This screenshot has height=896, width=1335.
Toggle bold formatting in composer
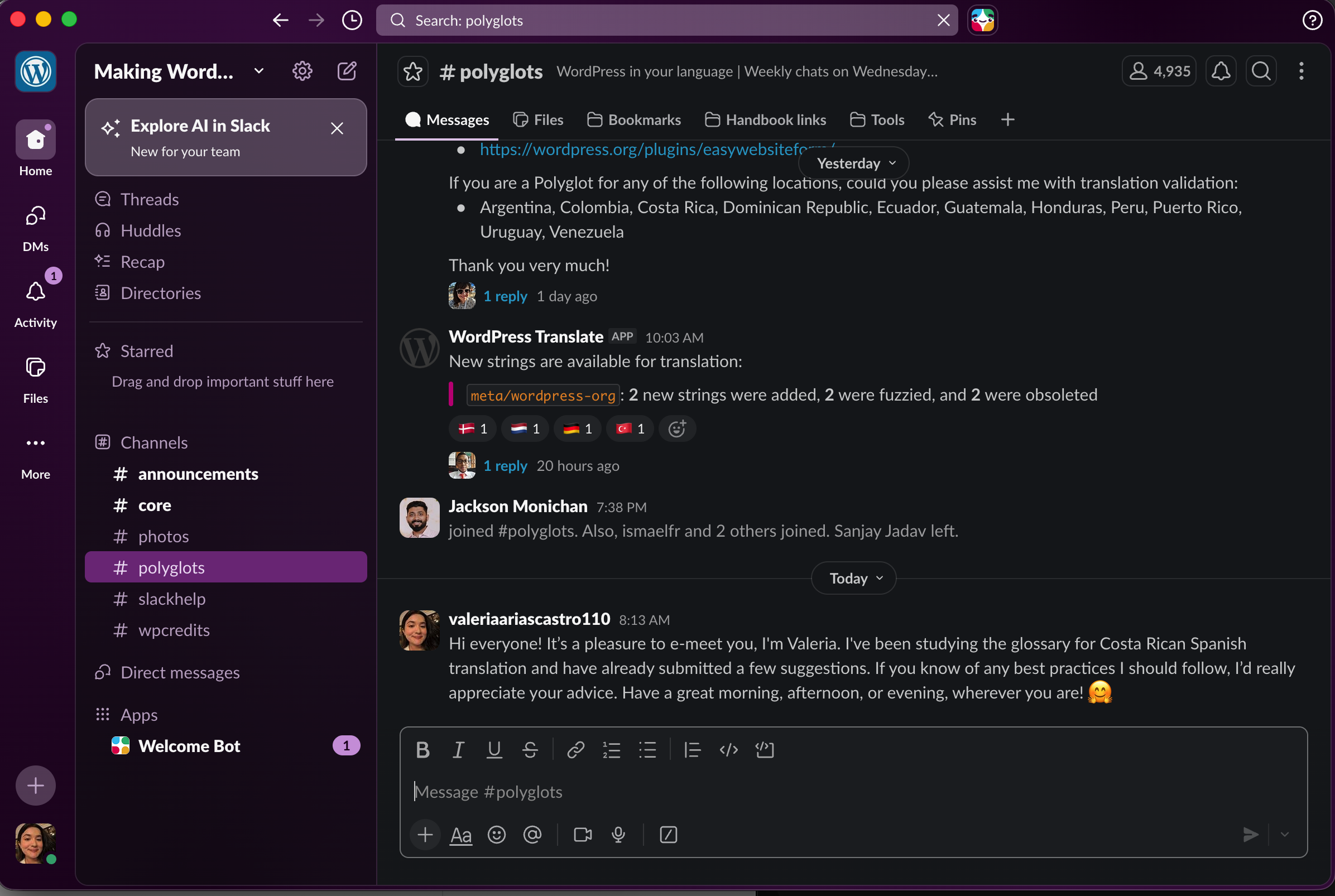click(x=422, y=750)
